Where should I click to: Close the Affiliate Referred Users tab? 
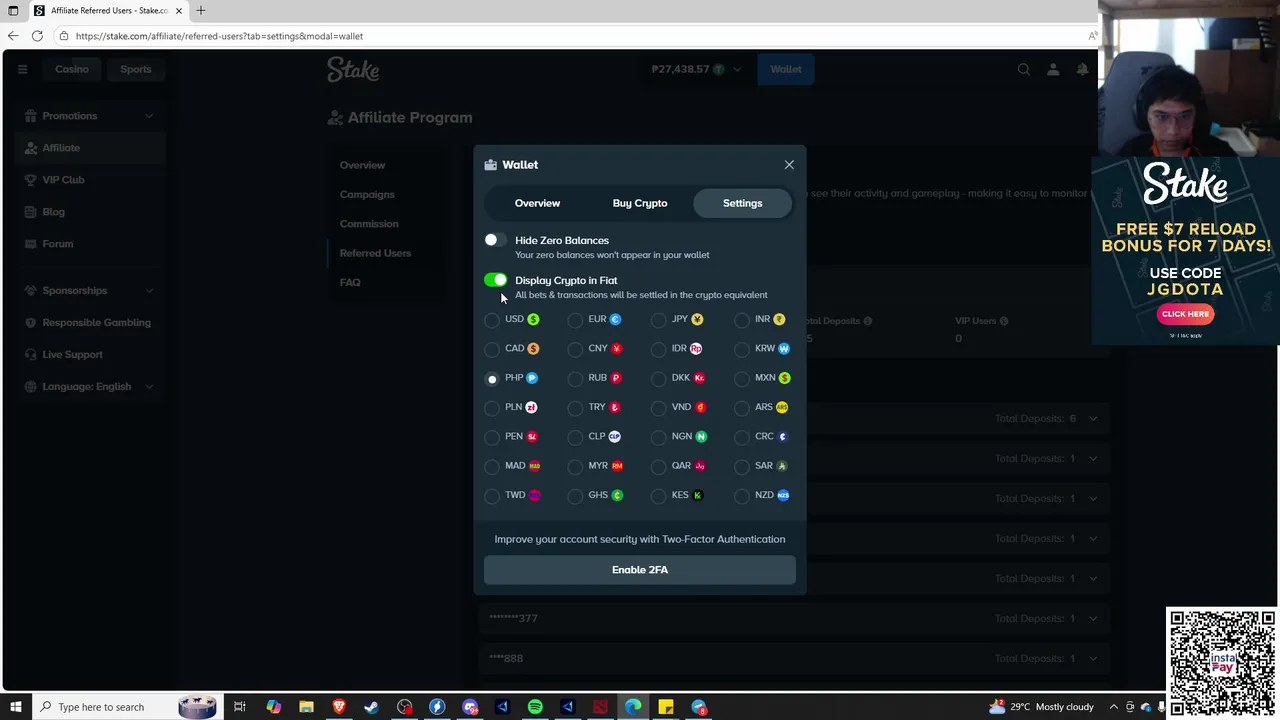click(x=180, y=11)
